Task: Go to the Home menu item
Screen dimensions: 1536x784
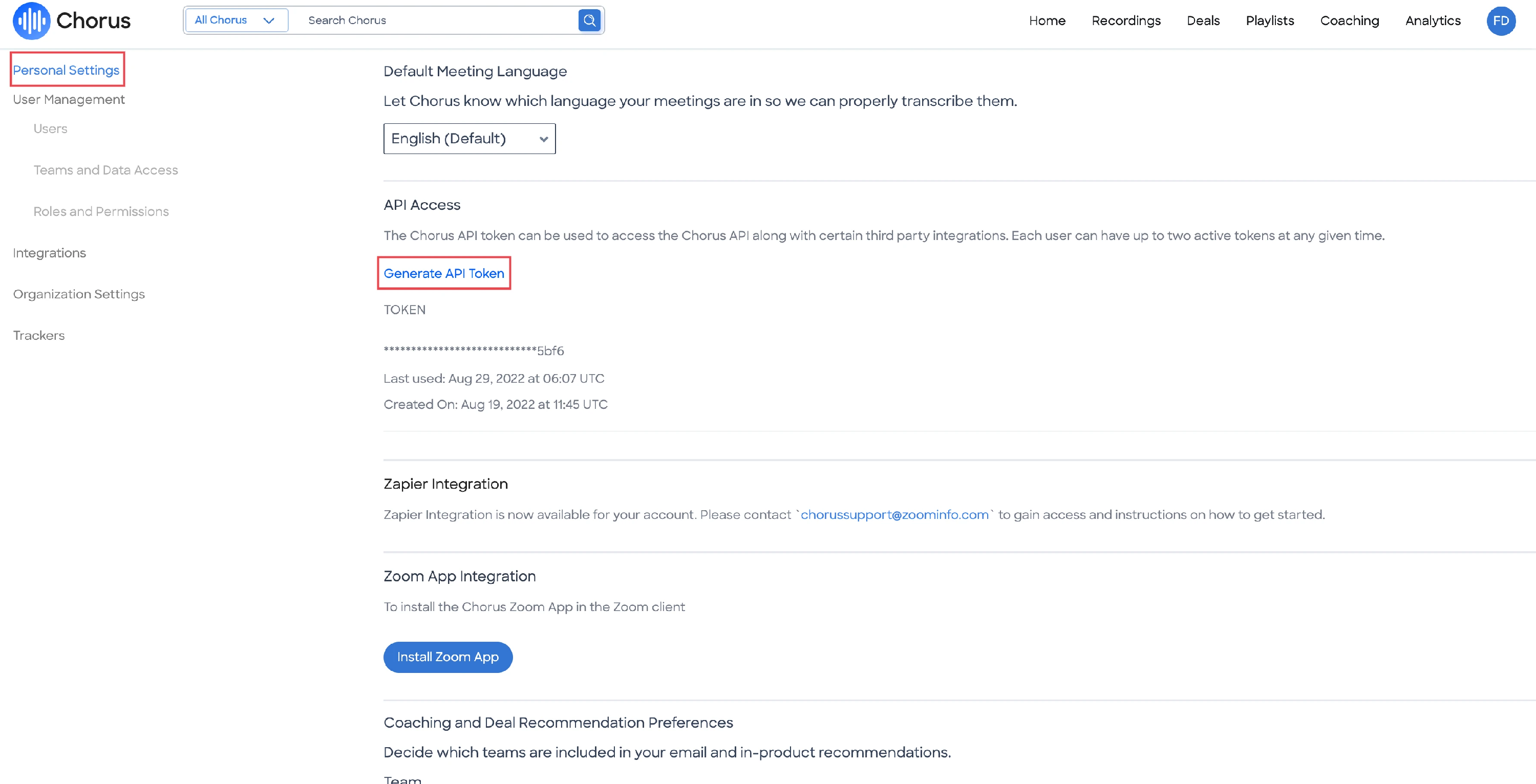Action: coord(1047,21)
